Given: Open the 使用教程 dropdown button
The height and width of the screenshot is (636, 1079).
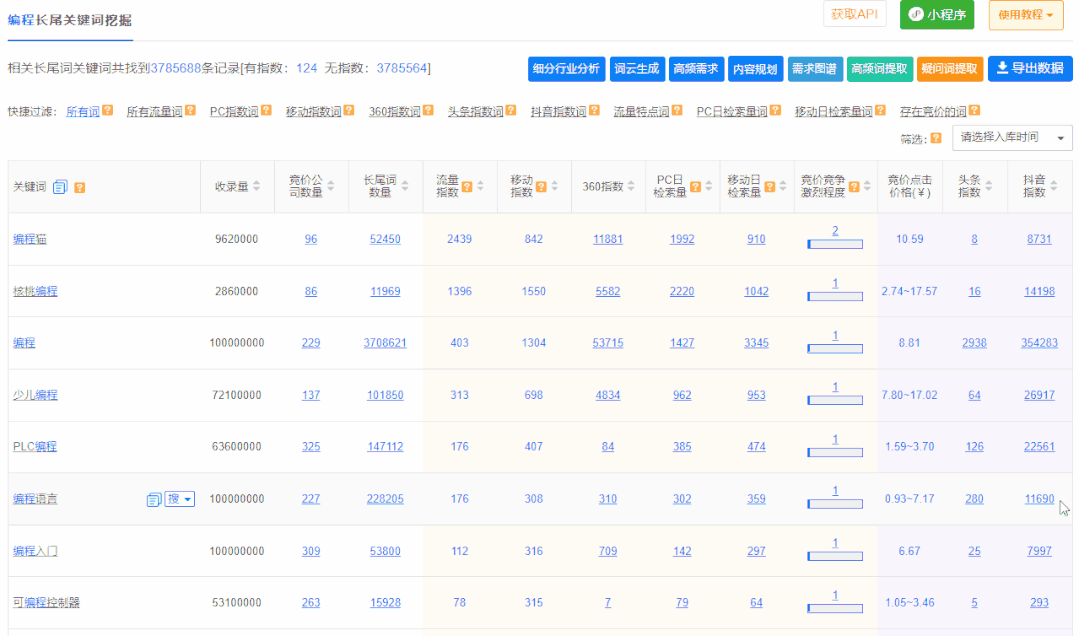Looking at the screenshot, I should click(x=1026, y=14).
